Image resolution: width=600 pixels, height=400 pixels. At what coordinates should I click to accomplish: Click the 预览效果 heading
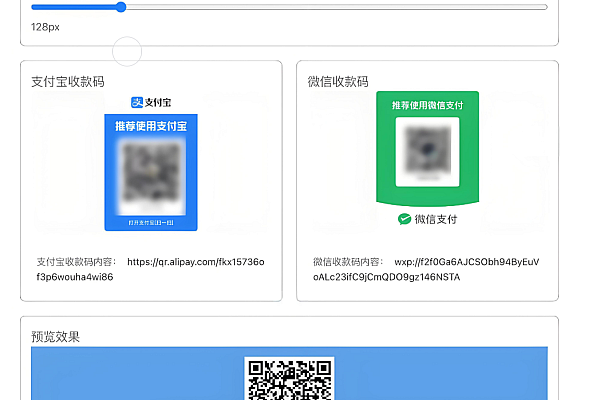click(x=55, y=337)
